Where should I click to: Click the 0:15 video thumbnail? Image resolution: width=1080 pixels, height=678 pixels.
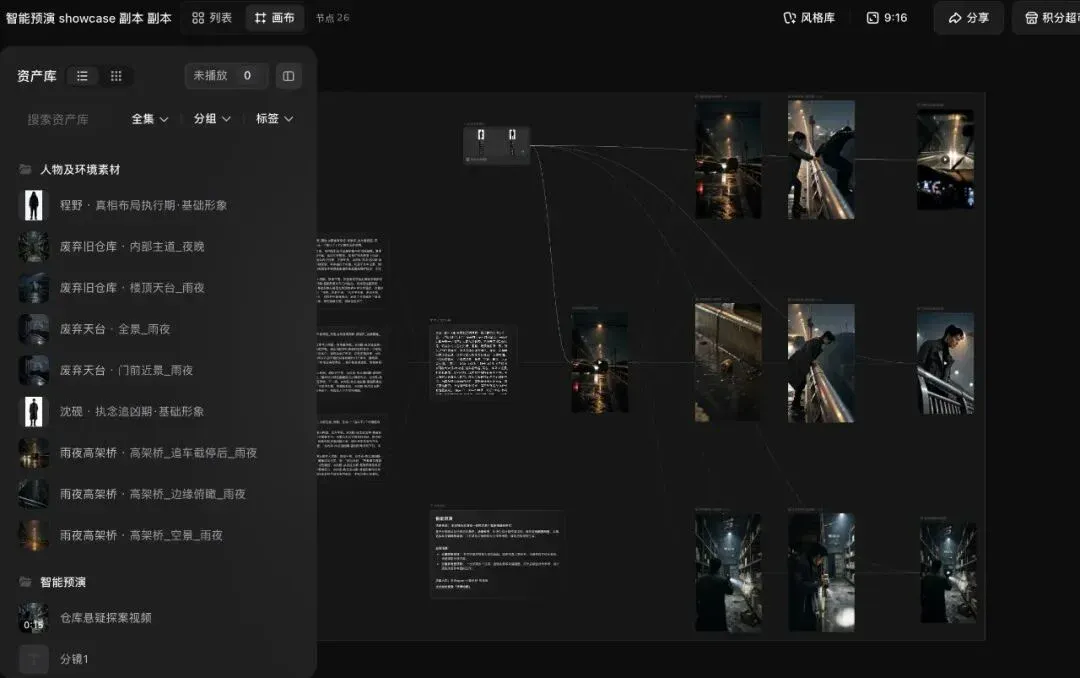pyautogui.click(x=33, y=618)
